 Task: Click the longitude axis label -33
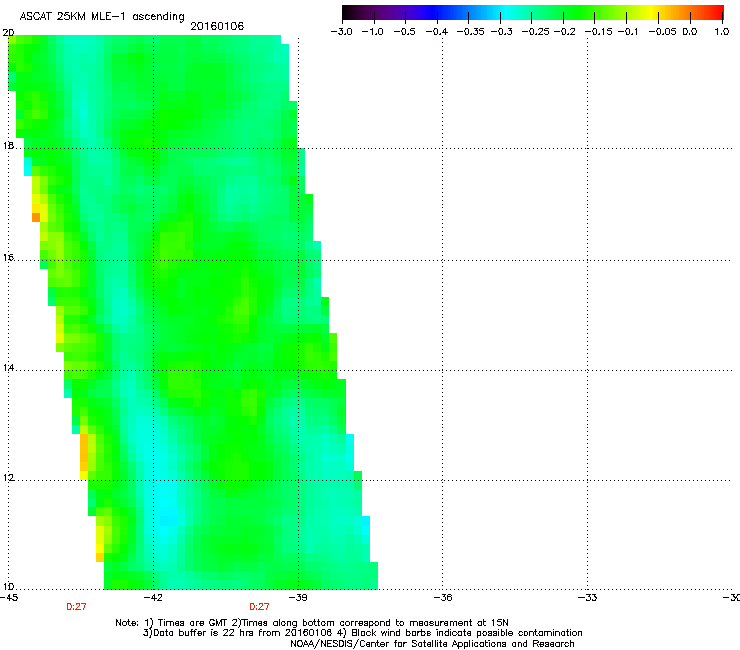588,598
